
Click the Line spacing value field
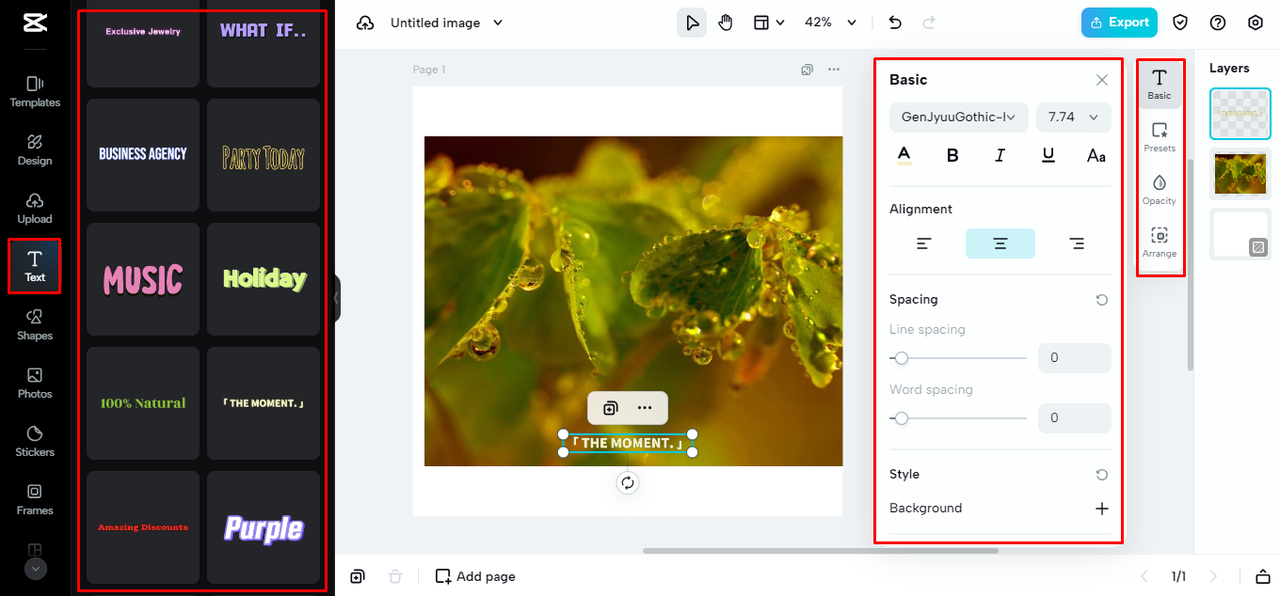click(x=1074, y=358)
